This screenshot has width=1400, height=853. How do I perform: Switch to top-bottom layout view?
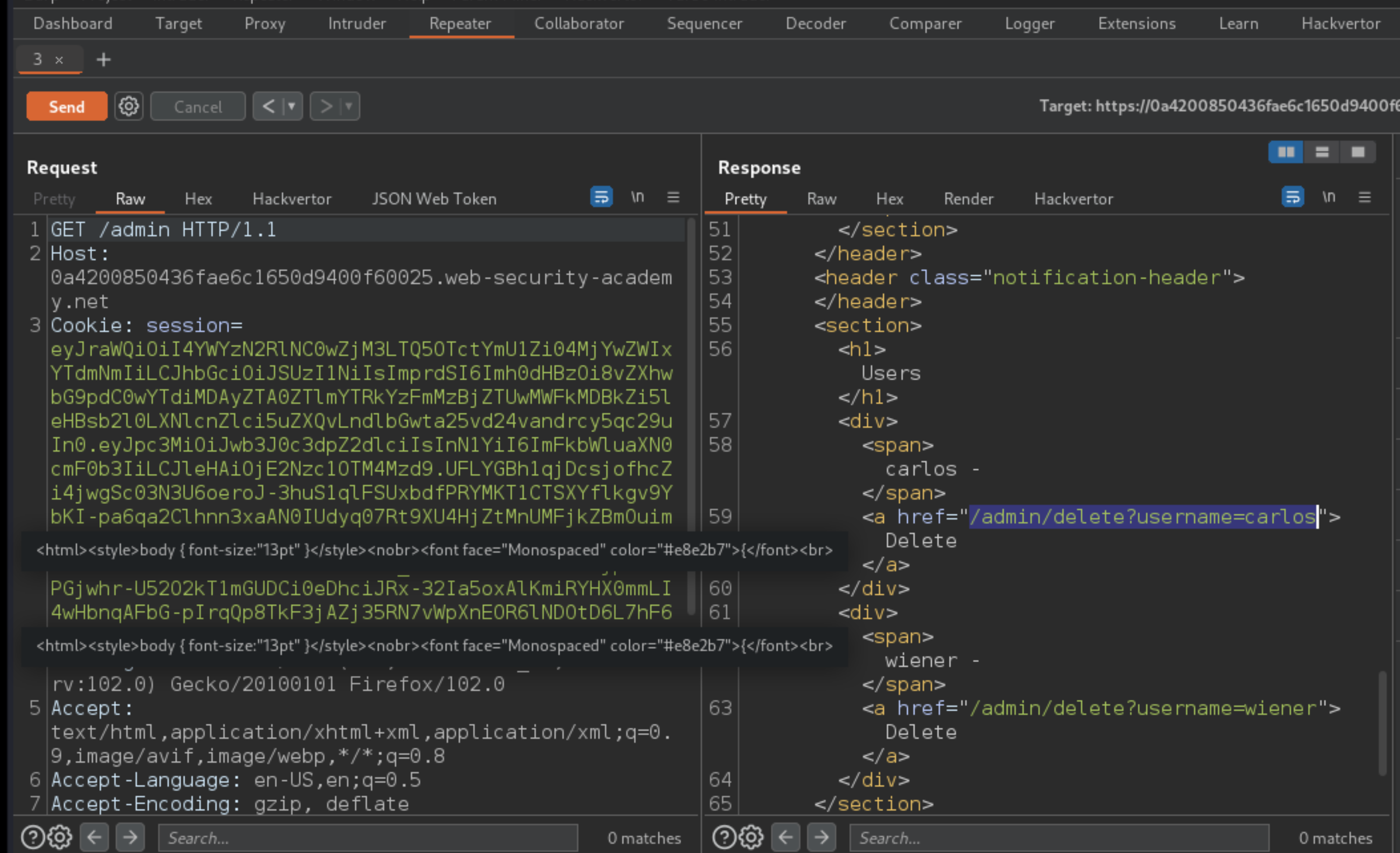click(1322, 152)
